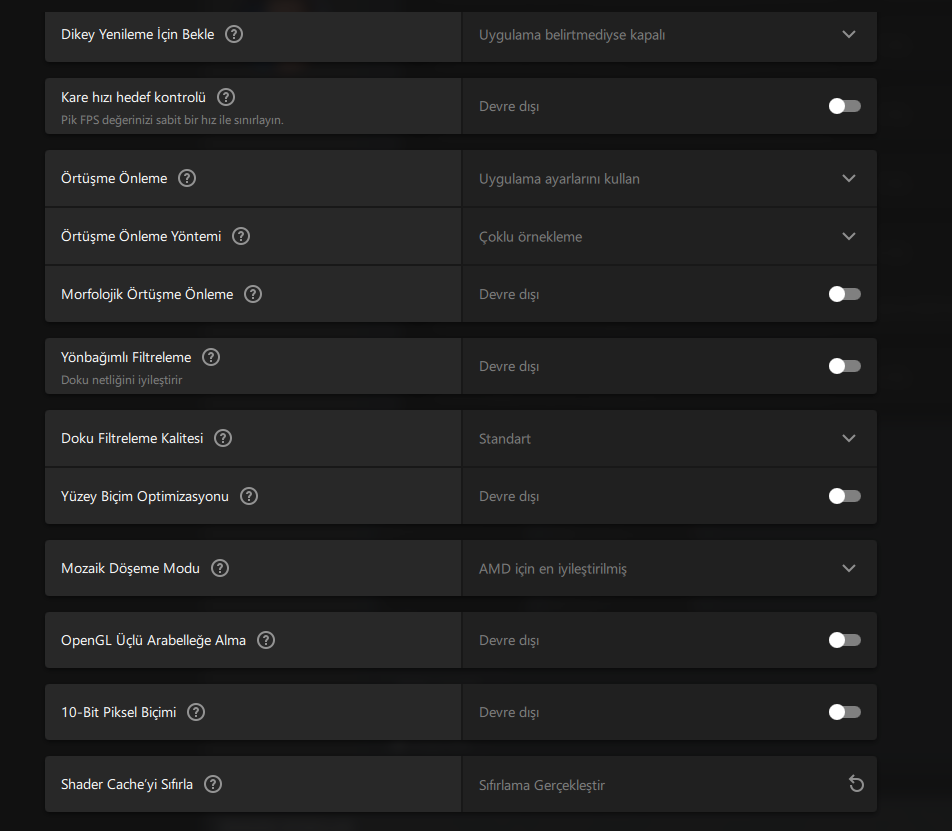Open help tooltip for Örtüşme Önleme Yöntemi

241,236
